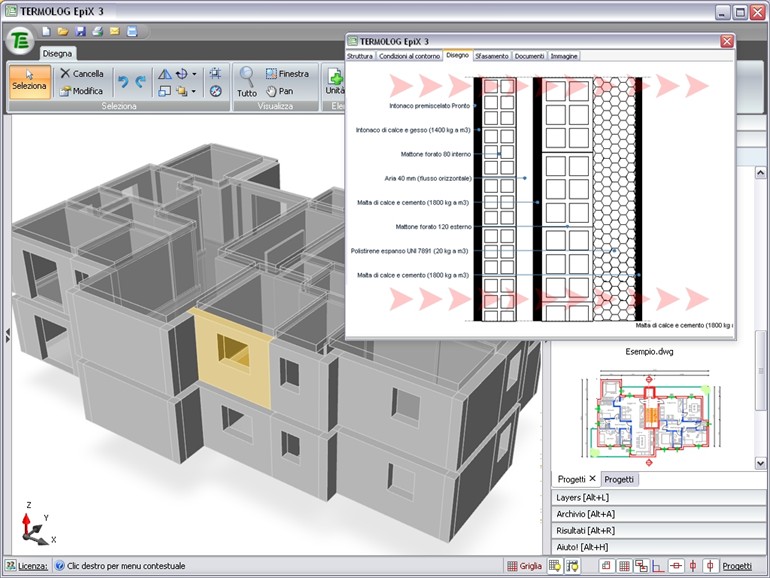Click the Esempio.dwg floor plan thumbnail

pos(651,416)
